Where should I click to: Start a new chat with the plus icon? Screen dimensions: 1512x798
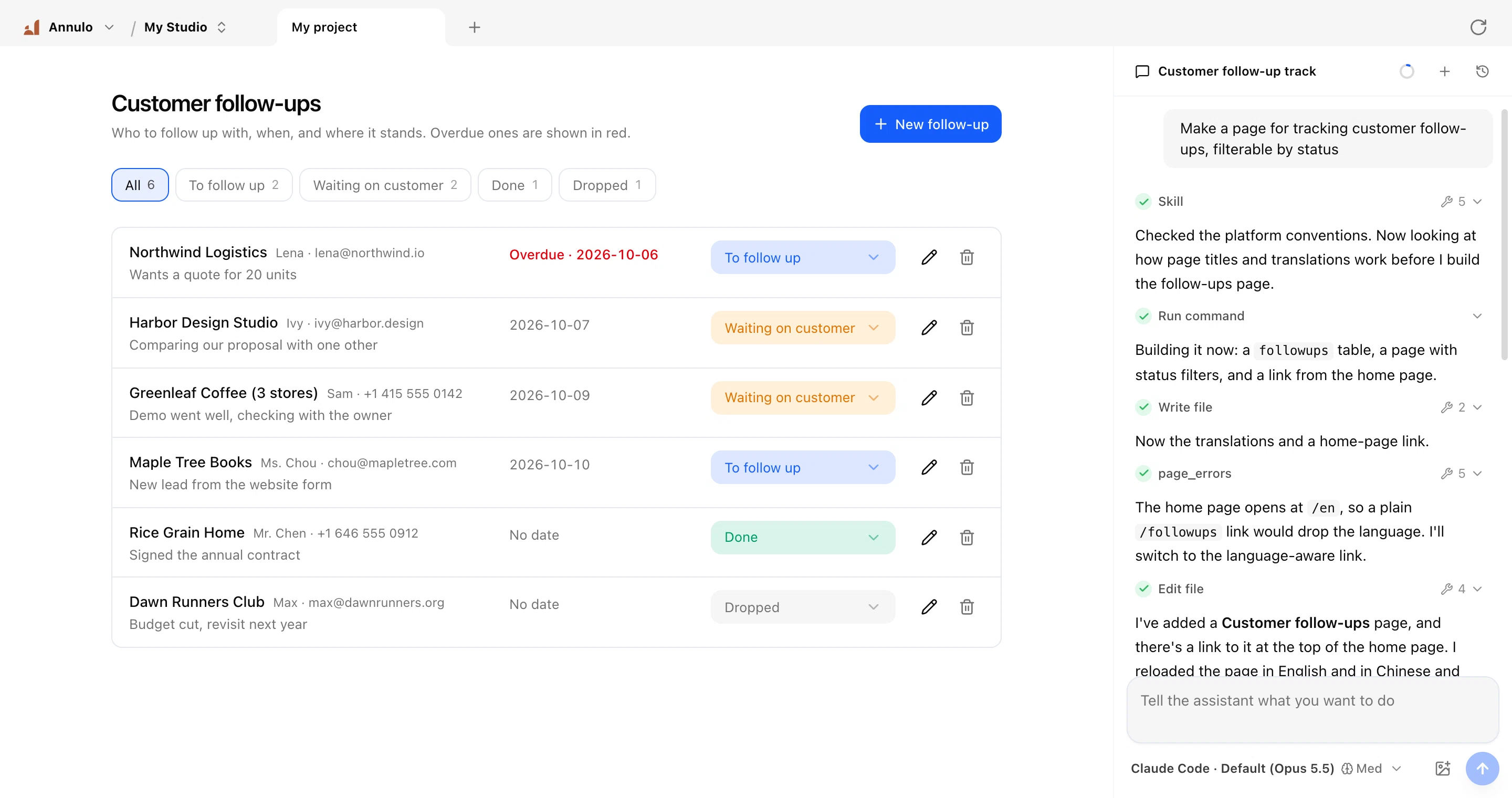click(1444, 71)
